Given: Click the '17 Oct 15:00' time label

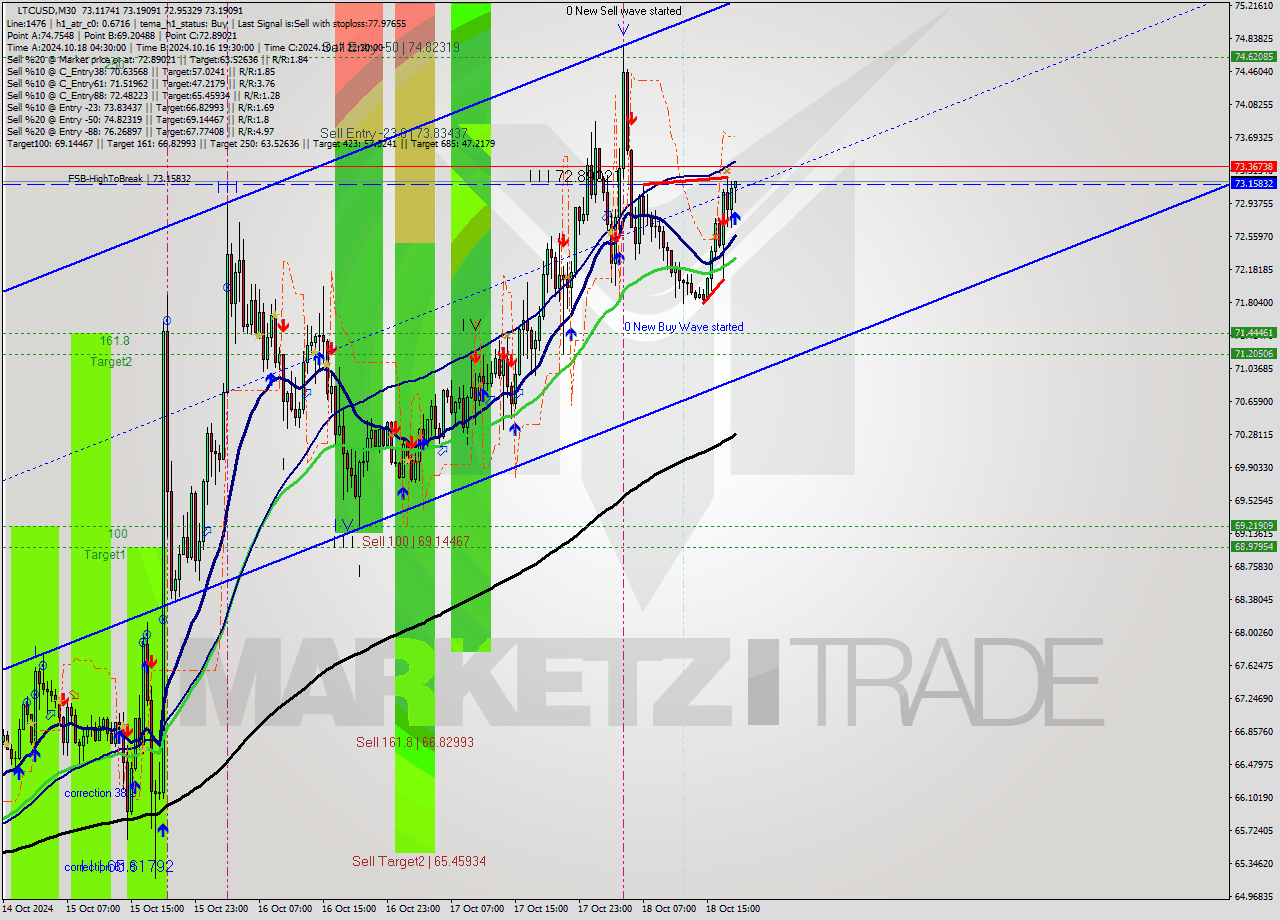Looking at the screenshot, I should coord(541,909).
